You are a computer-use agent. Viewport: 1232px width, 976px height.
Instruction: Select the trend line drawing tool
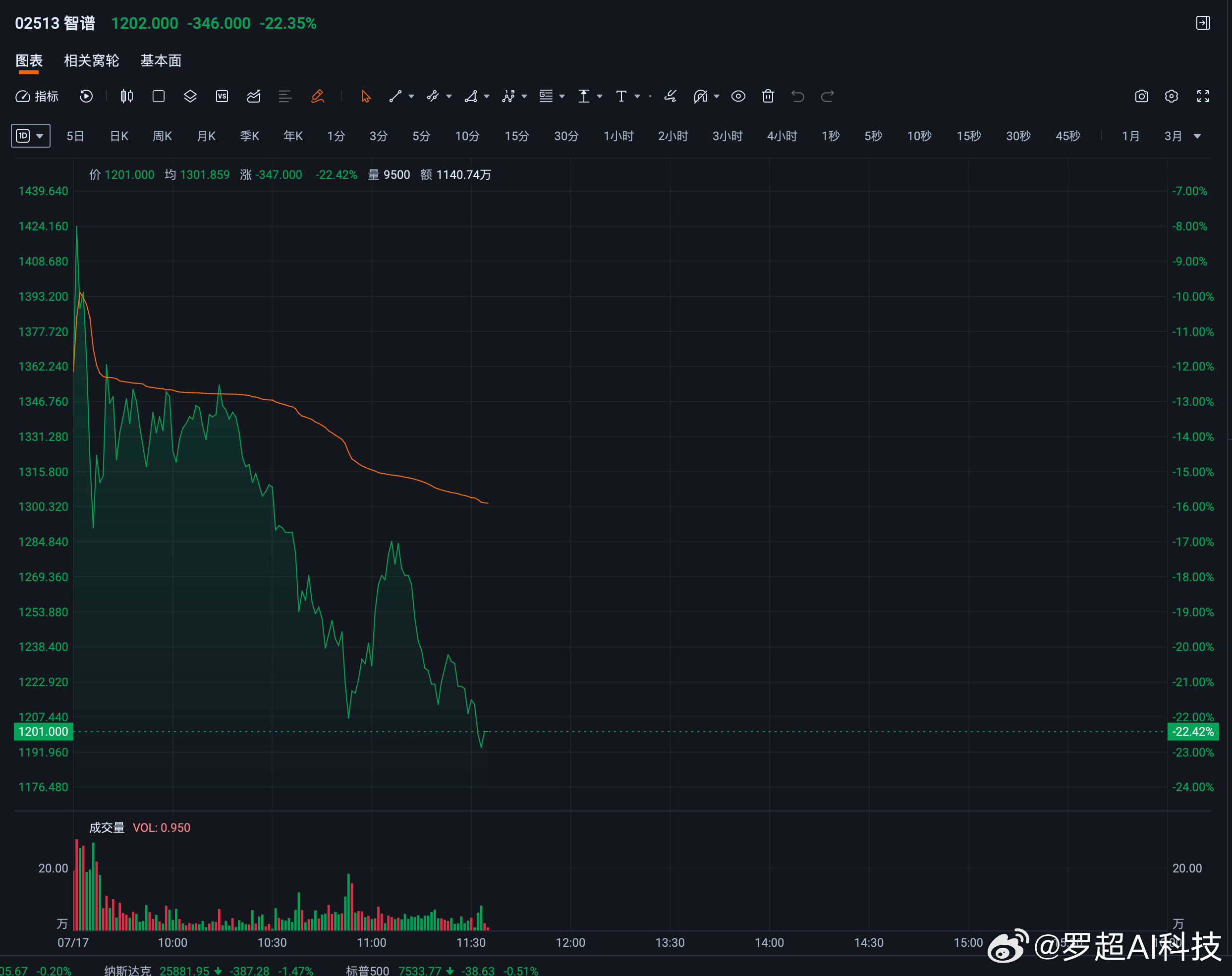(x=395, y=96)
